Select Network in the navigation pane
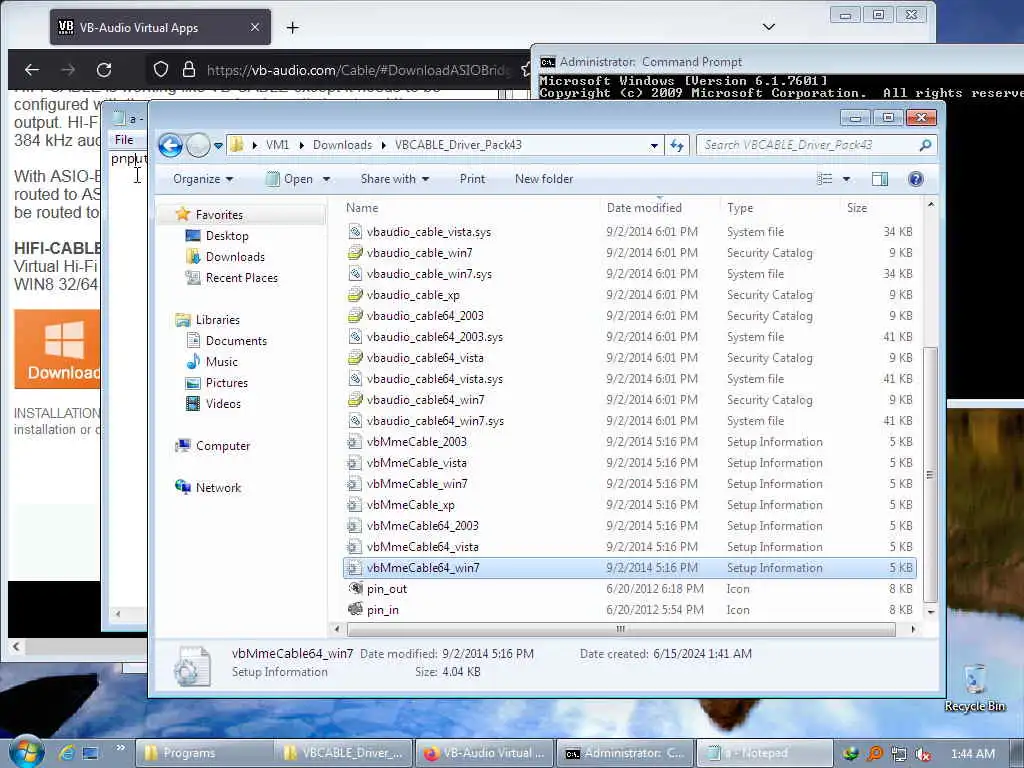 (218, 487)
